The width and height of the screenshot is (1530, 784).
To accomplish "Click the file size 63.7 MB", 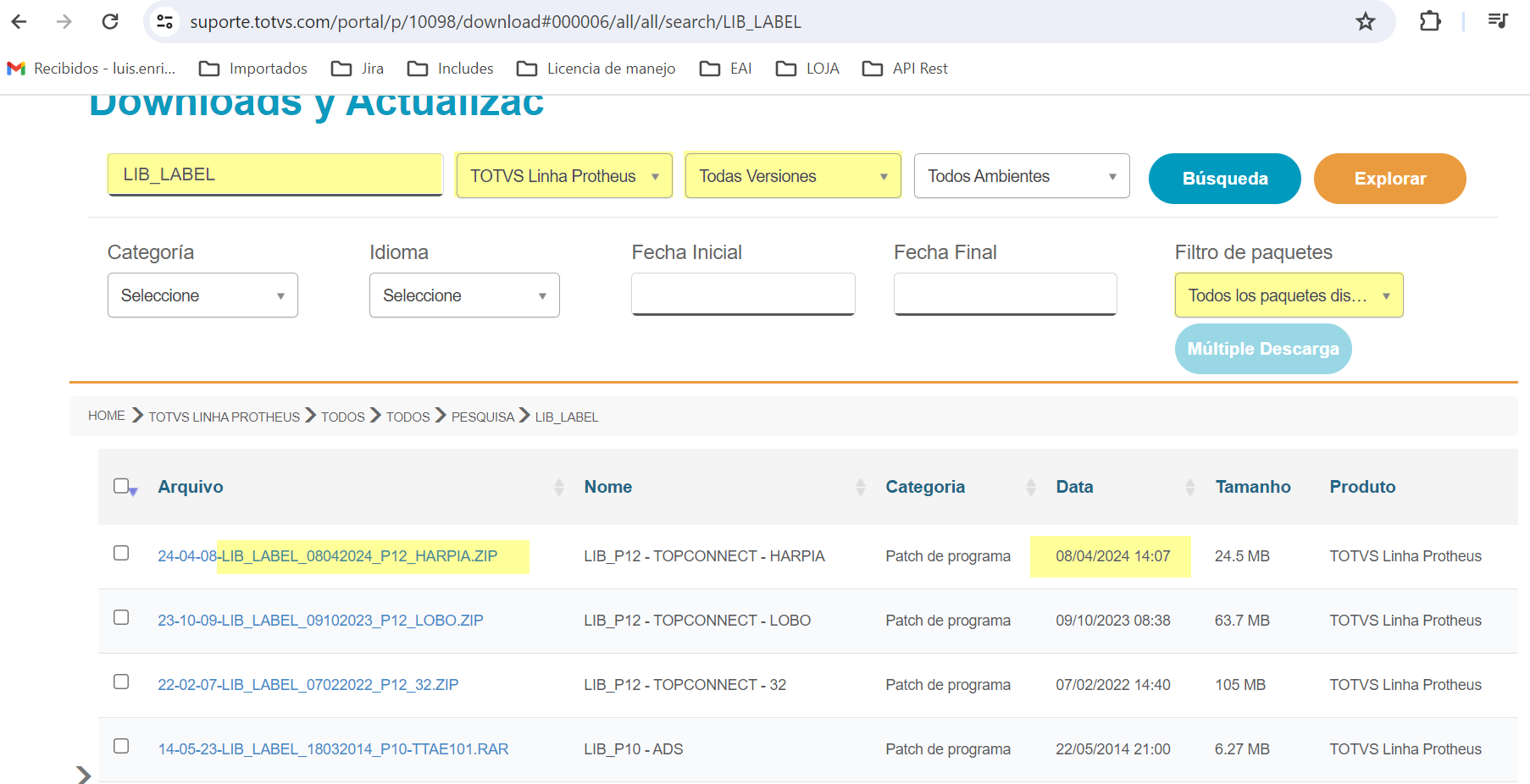I will tap(1242, 621).
